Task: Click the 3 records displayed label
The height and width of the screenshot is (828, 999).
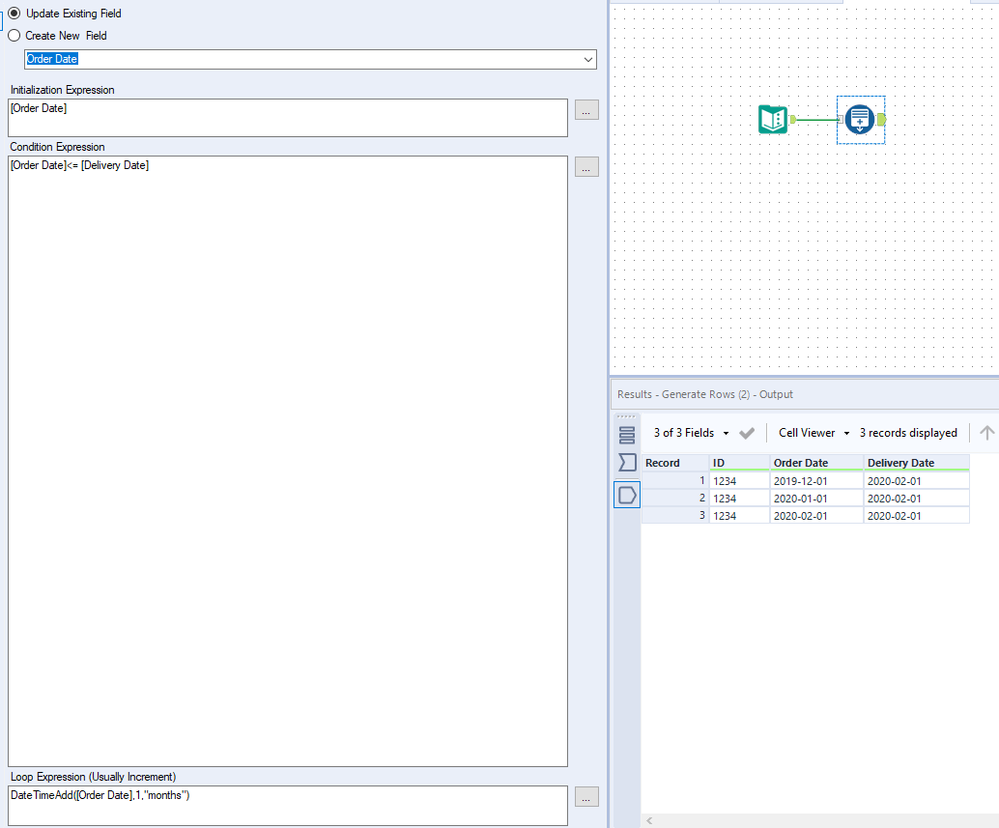Action: (x=908, y=433)
